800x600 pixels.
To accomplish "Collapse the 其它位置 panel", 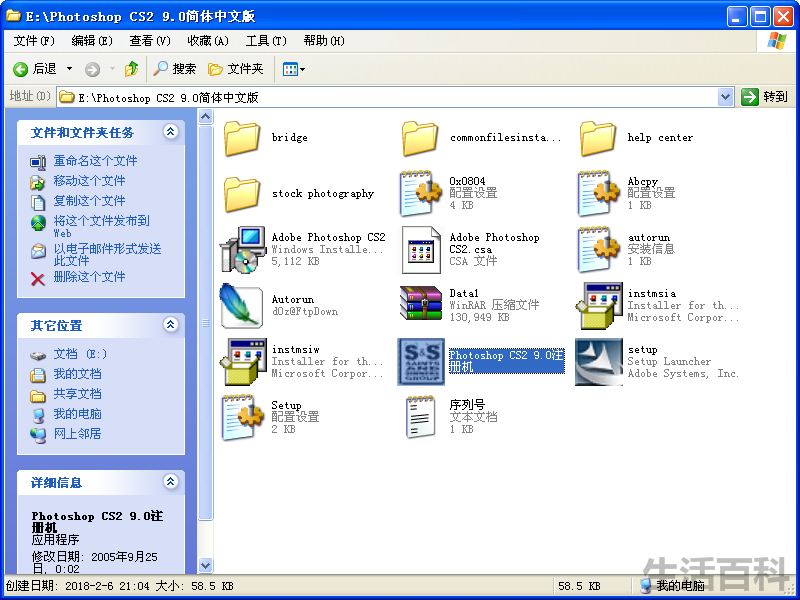I will pyautogui.click(x=170, y=324).
